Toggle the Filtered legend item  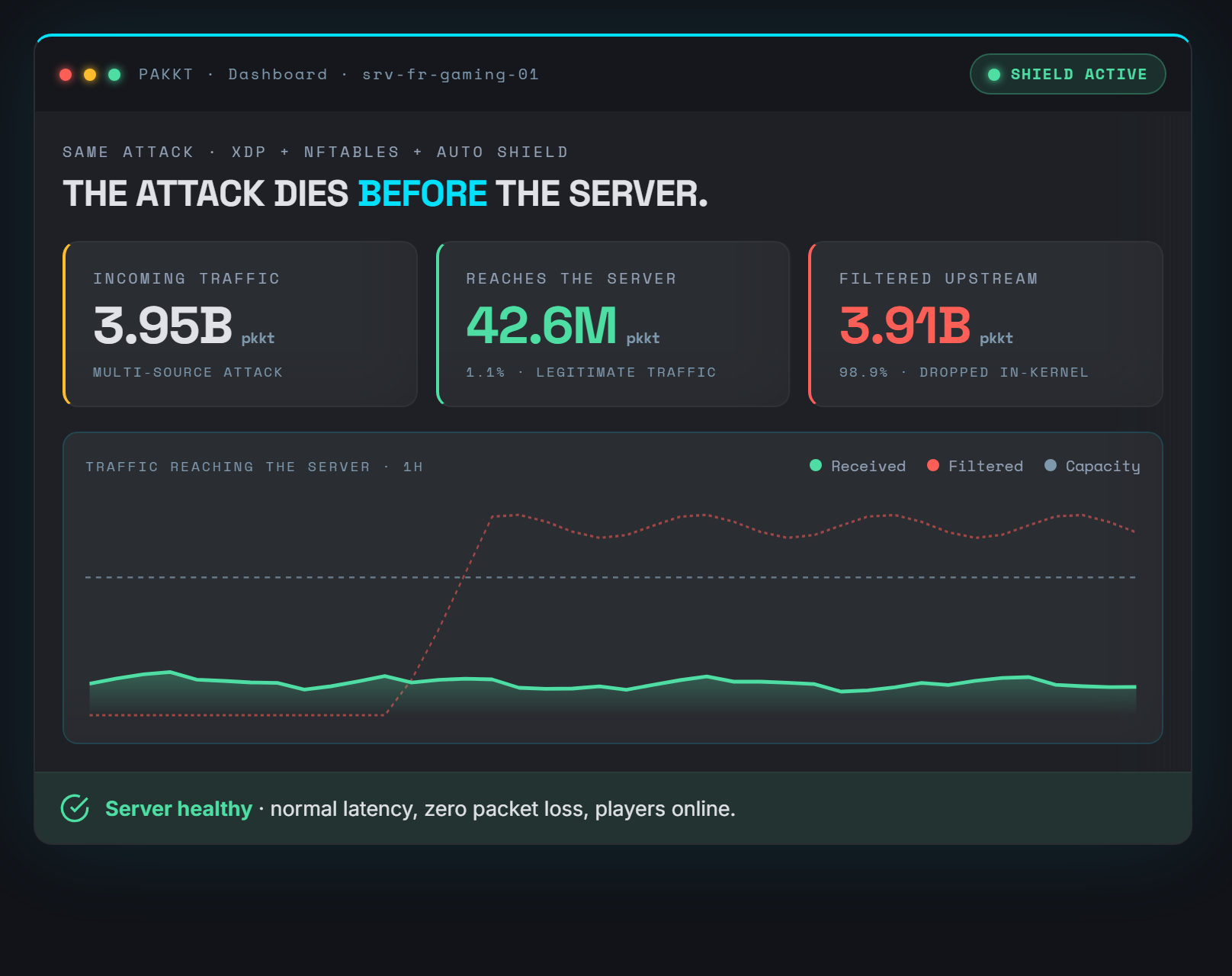[x=975, y=466]
